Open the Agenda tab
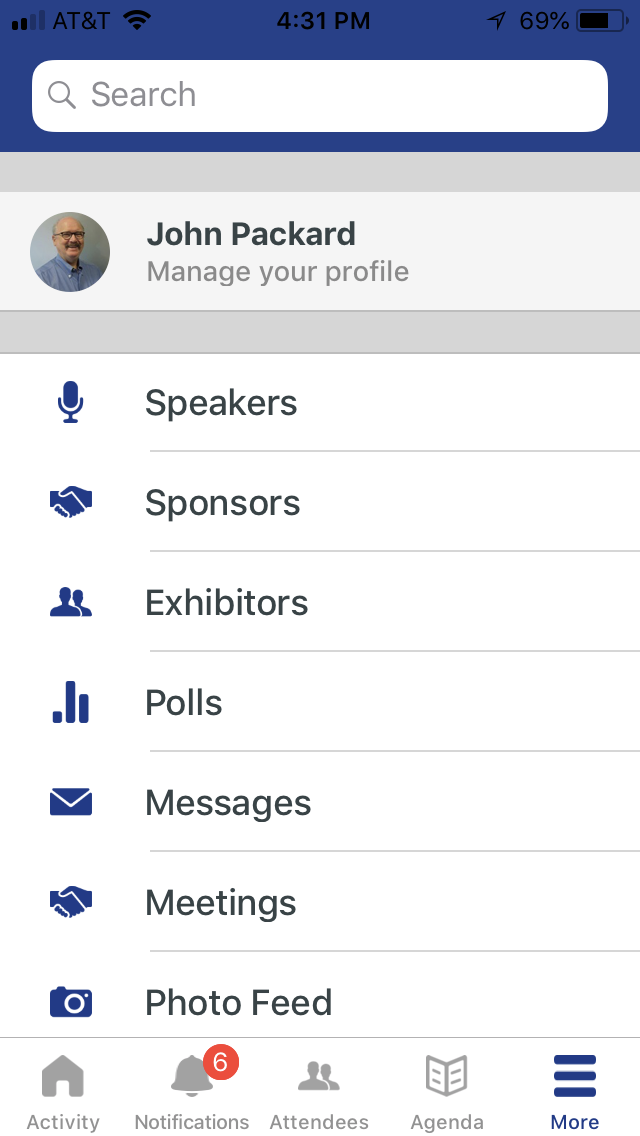640x1136 pixels. 447,1092
